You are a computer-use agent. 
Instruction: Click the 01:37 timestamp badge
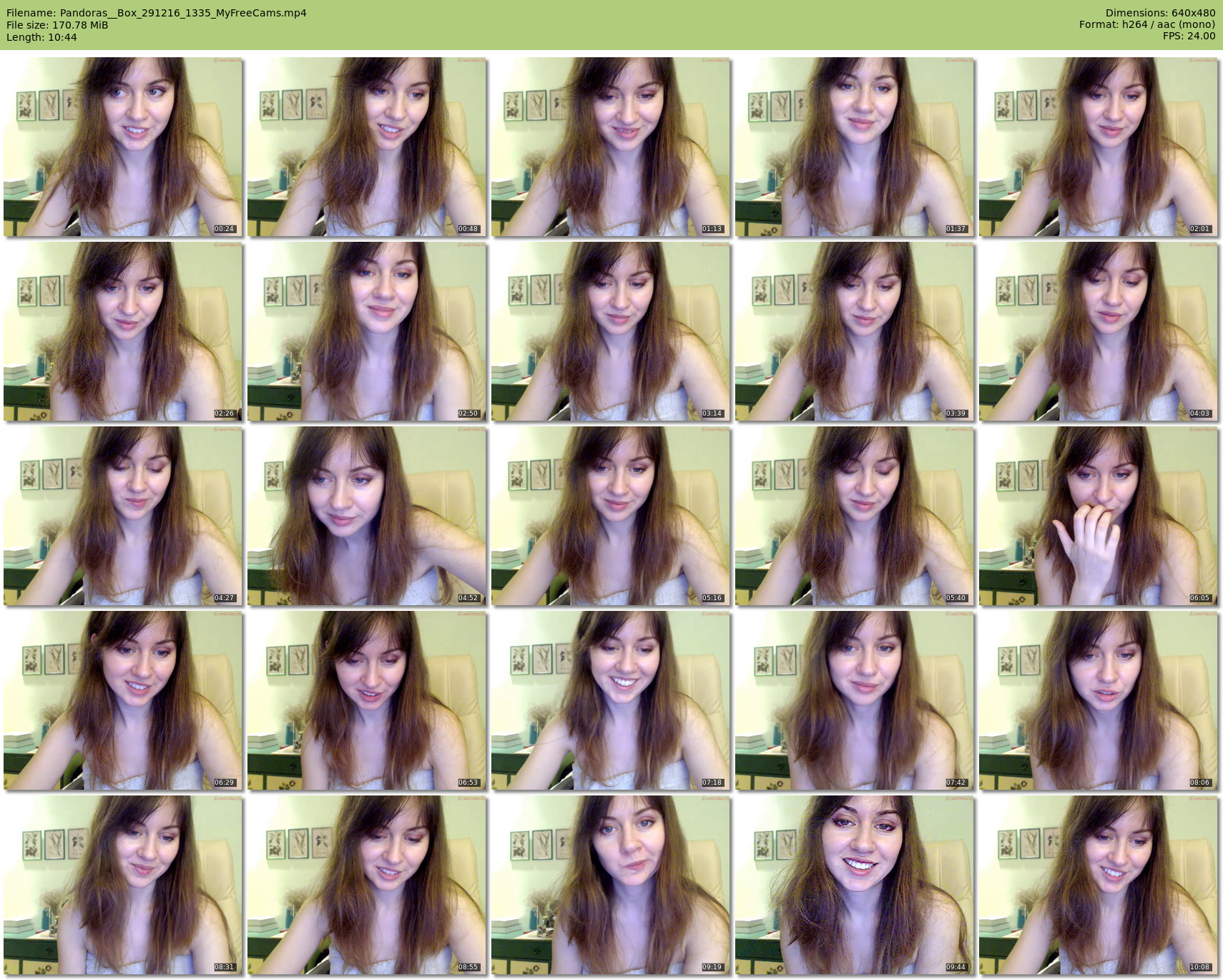(x=956, y=229)
